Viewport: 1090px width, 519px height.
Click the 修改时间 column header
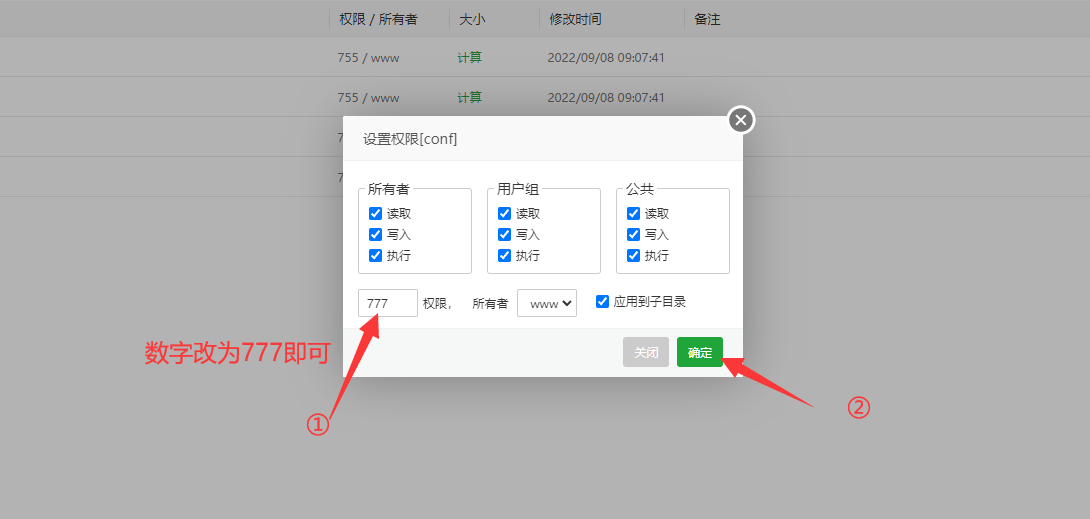click(575, 19)
